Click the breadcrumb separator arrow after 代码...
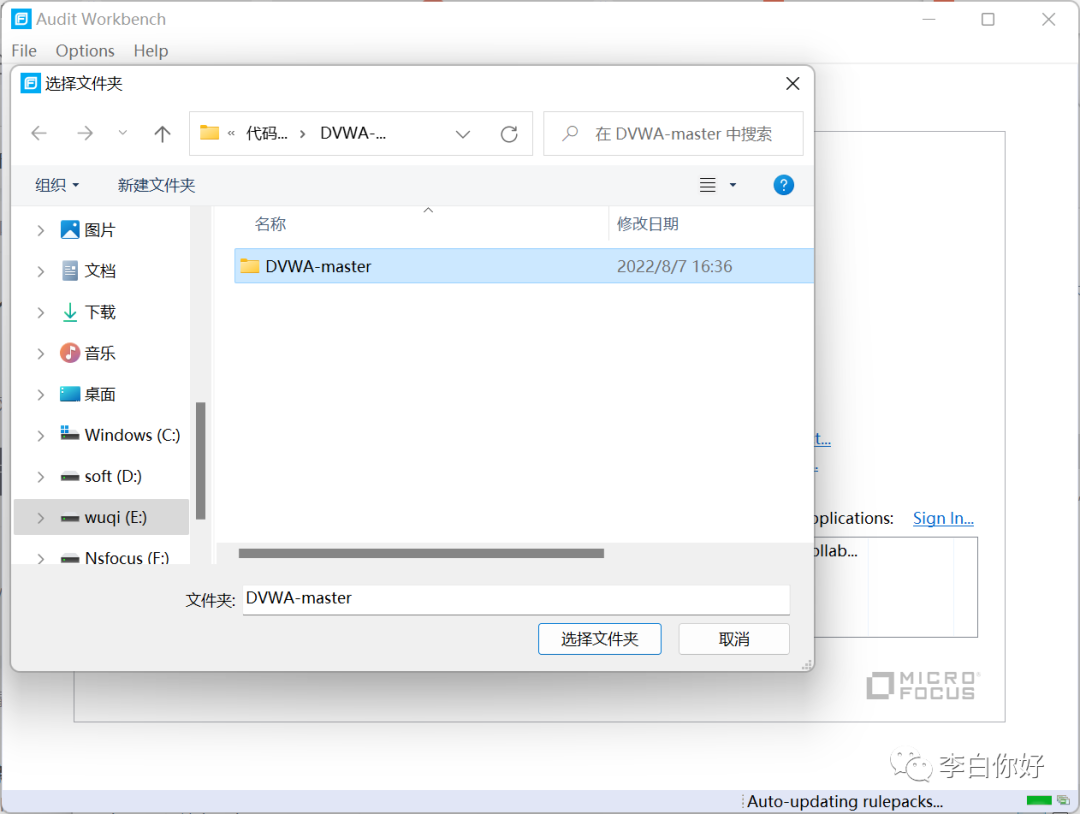 pos(302,134)
